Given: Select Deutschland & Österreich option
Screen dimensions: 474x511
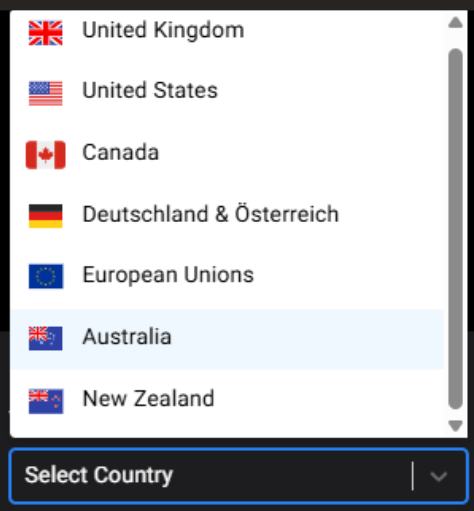Looking at the screenshot, I should (227, 215).
